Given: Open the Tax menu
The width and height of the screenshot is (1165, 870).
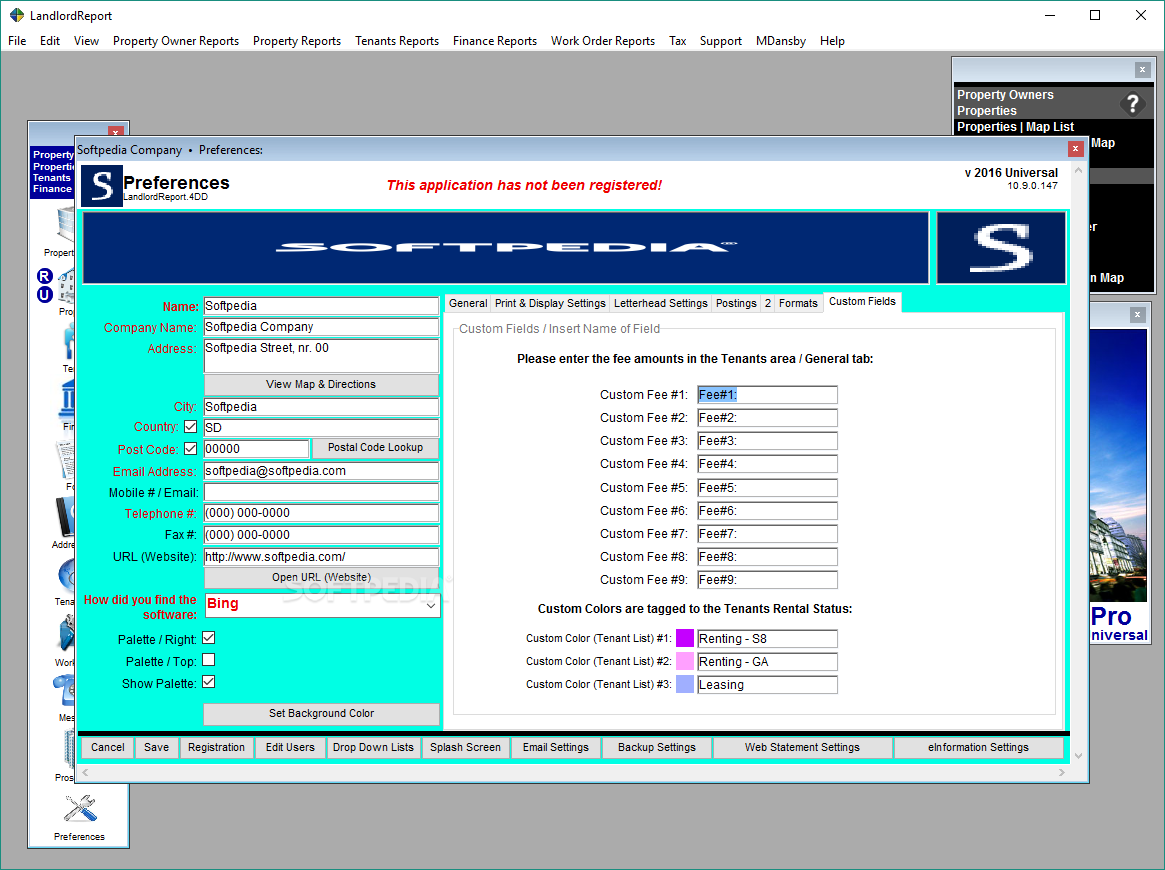Looking at the screenshot, I should pos(678,41).
